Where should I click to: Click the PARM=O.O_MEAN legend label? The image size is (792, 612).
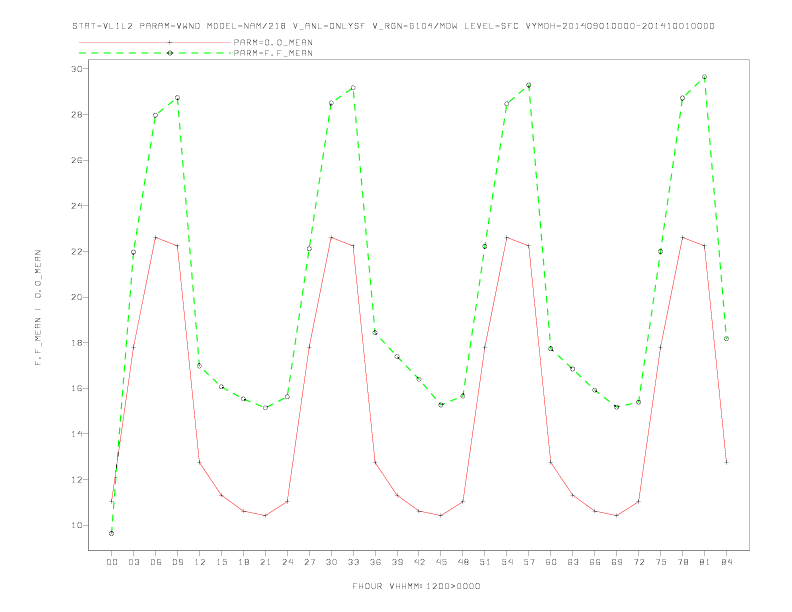273,42
